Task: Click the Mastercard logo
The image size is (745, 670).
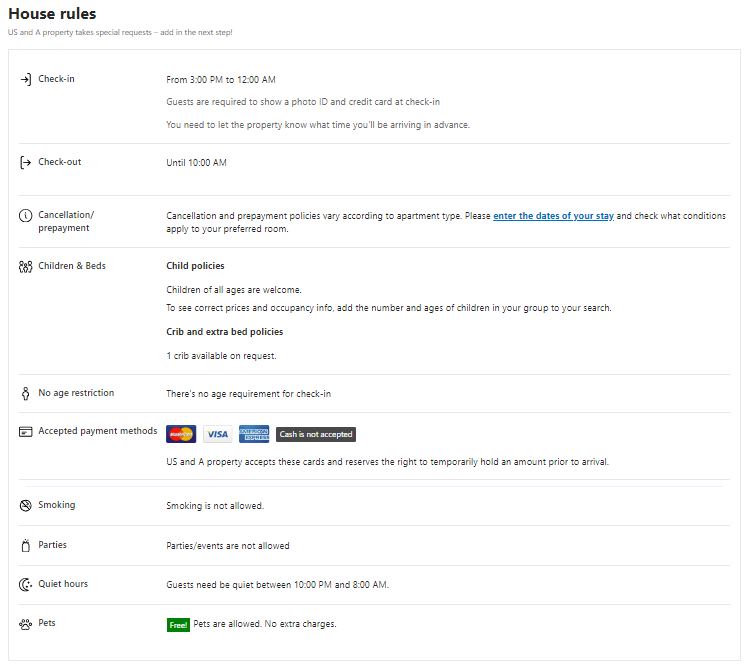Action: pos(181,434)
